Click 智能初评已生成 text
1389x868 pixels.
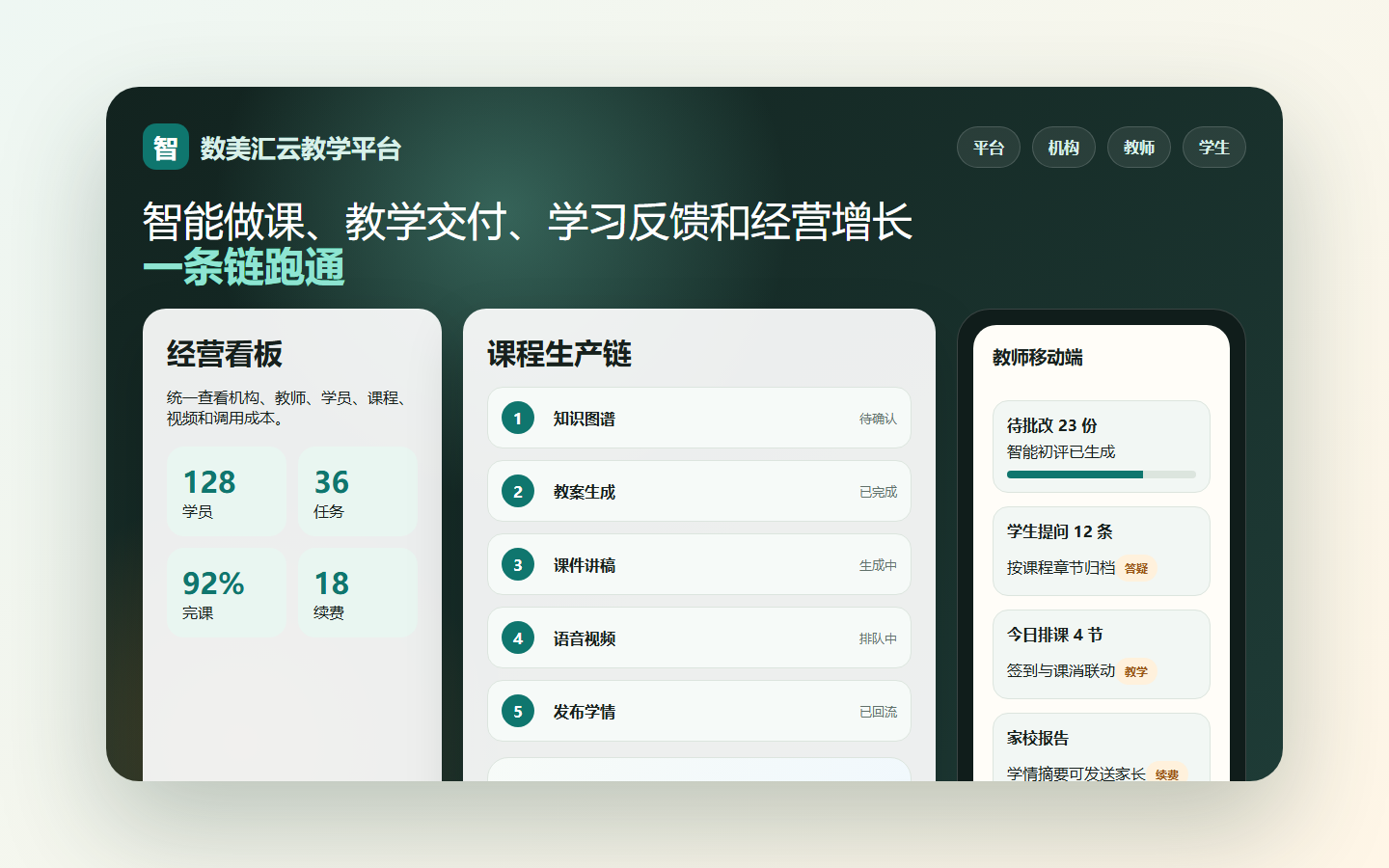pos(1061,451)
